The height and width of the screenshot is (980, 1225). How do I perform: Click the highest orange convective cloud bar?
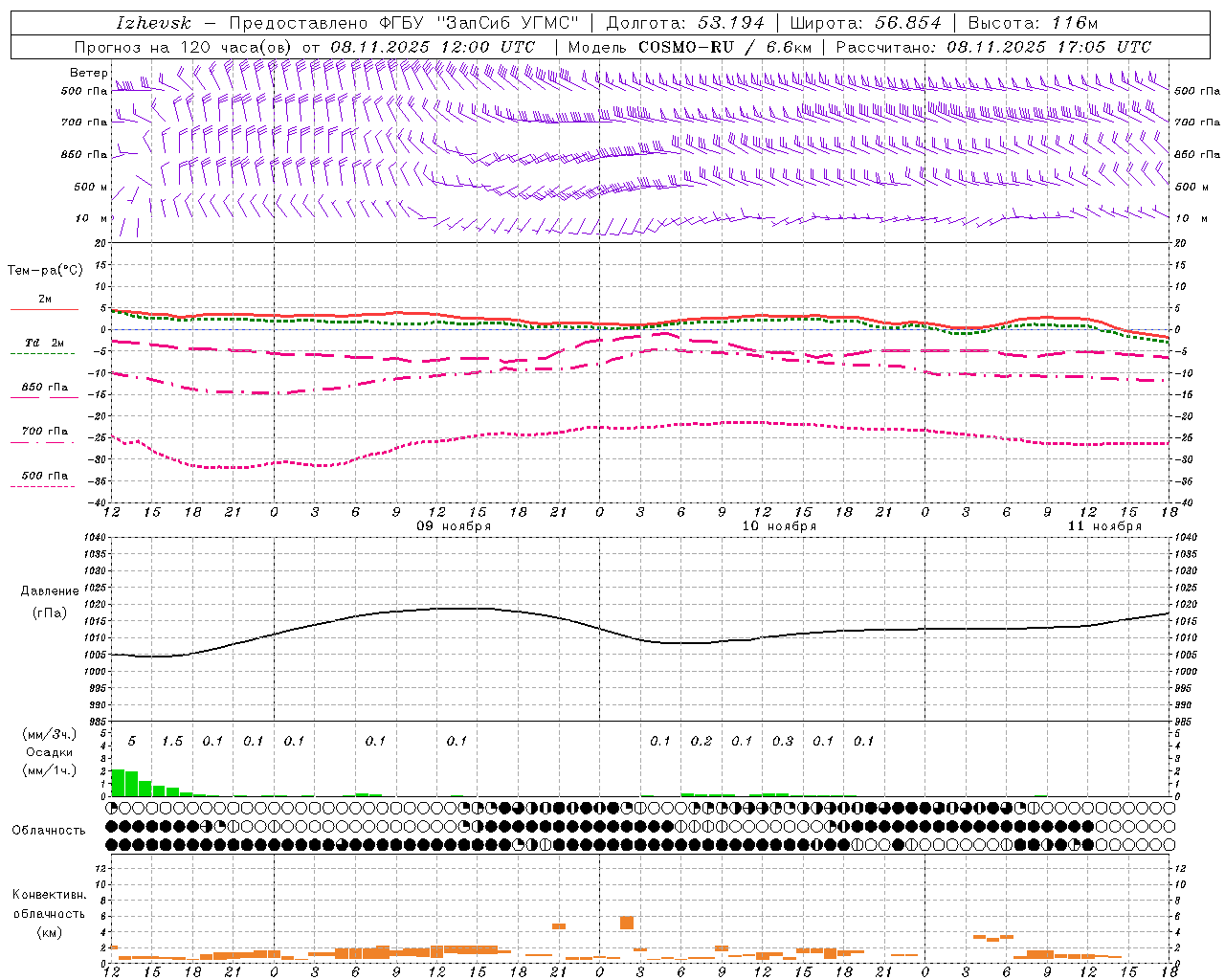tap(627, 923)
